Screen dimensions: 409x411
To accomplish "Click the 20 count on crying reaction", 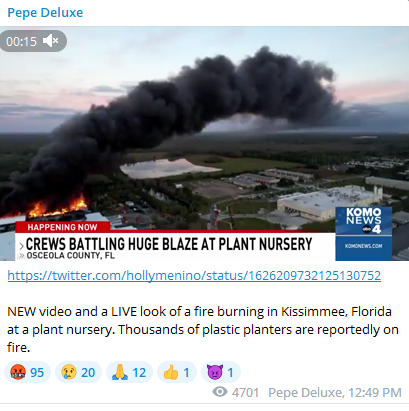I will [x=88, y=372].
